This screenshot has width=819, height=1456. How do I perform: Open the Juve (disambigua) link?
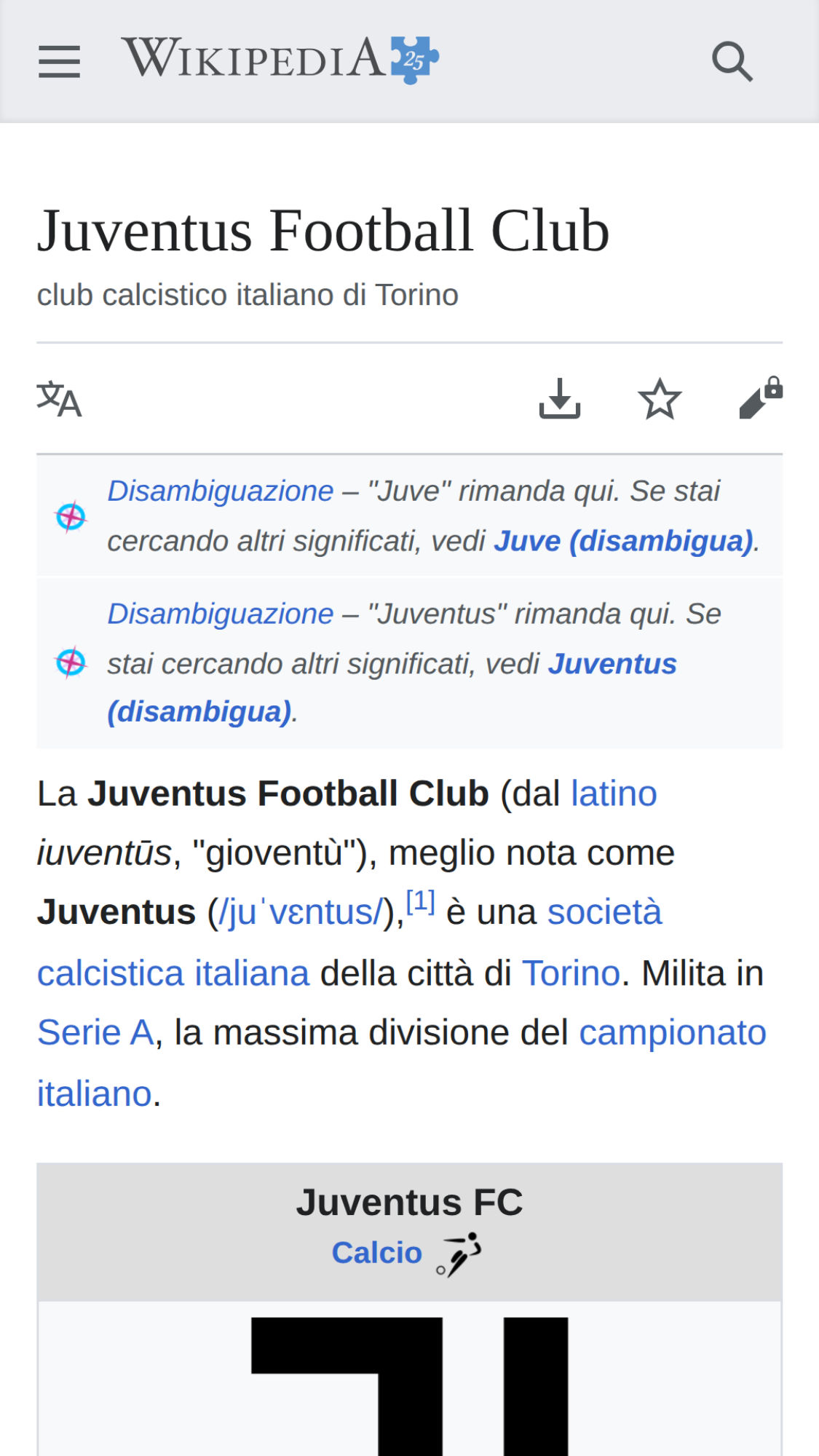[x=625, y=540]
